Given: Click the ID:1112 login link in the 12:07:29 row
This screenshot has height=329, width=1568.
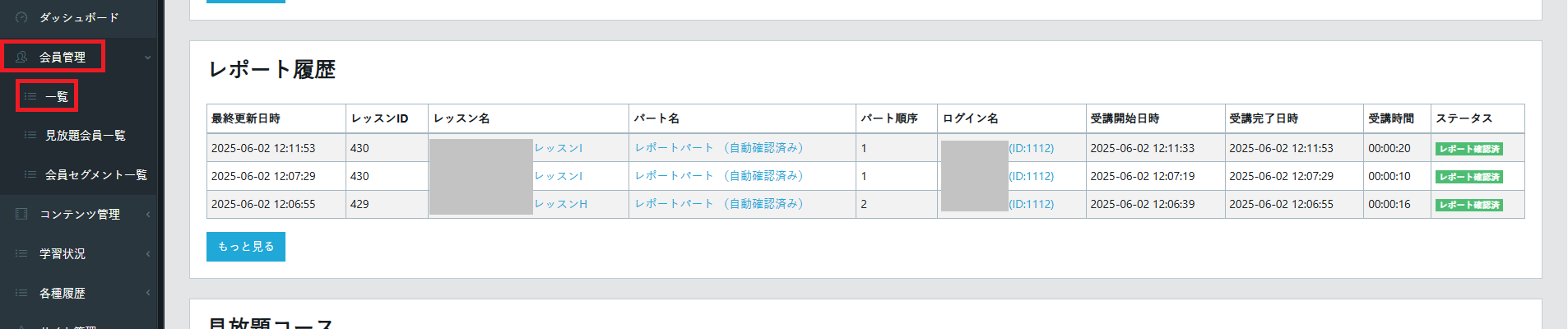Looking at the screenshot, I should click(1032, 176).
